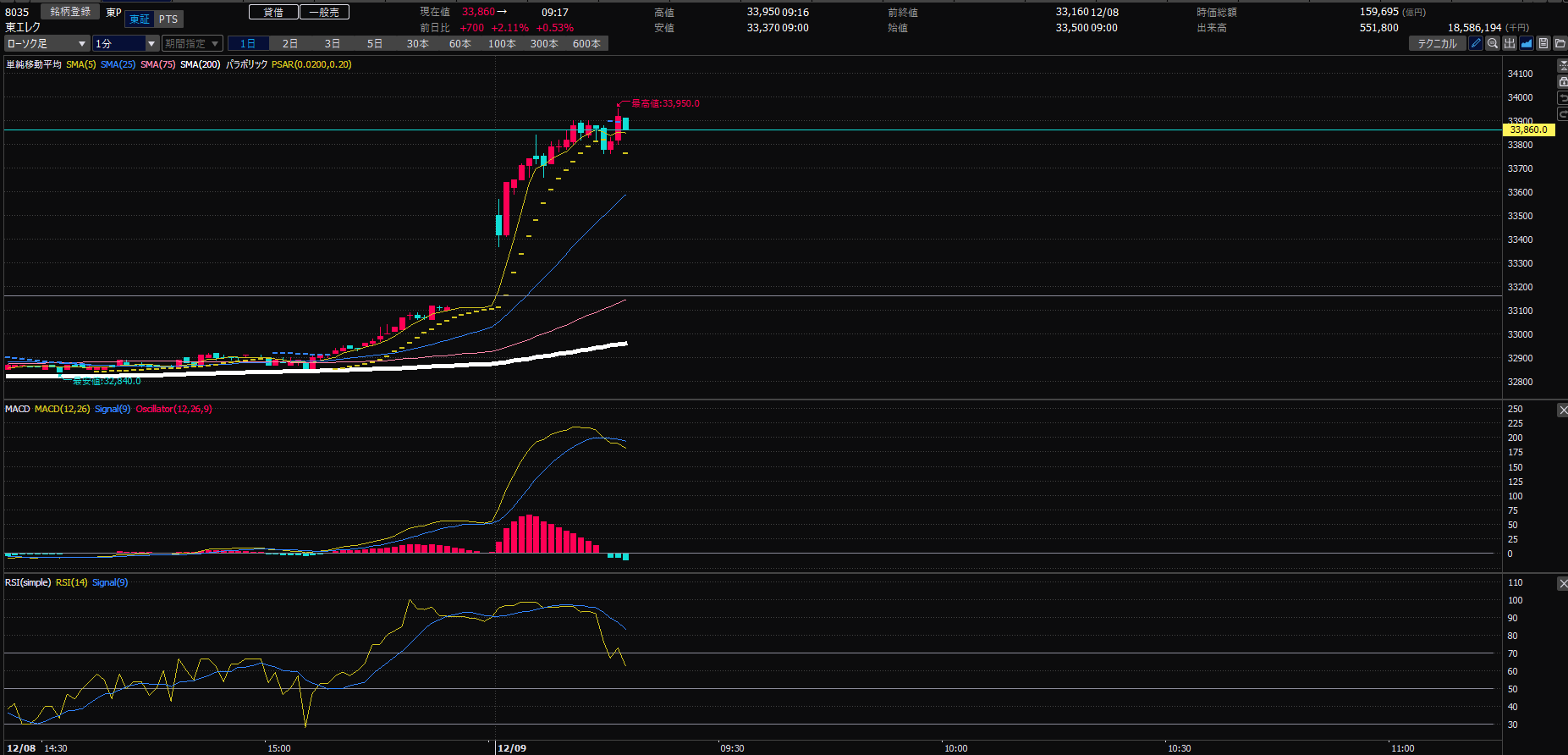Select the 5日 range tab
The height and width of the screenshot is (755, 1568).
click(375, 43)
